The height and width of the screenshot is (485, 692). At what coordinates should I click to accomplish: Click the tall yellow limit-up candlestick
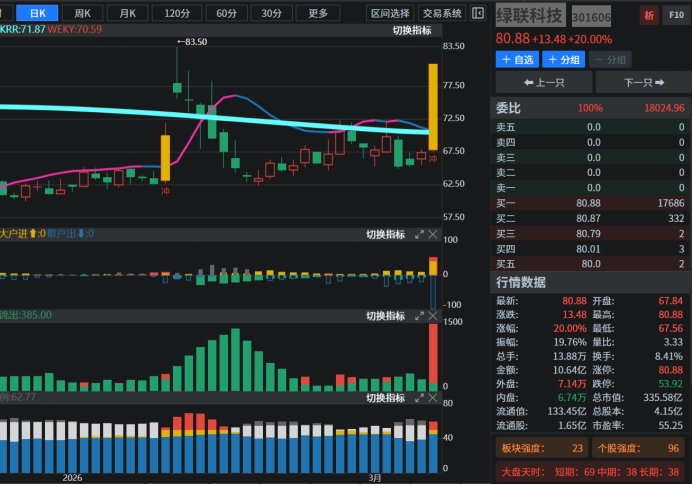(x=432, y=100)
